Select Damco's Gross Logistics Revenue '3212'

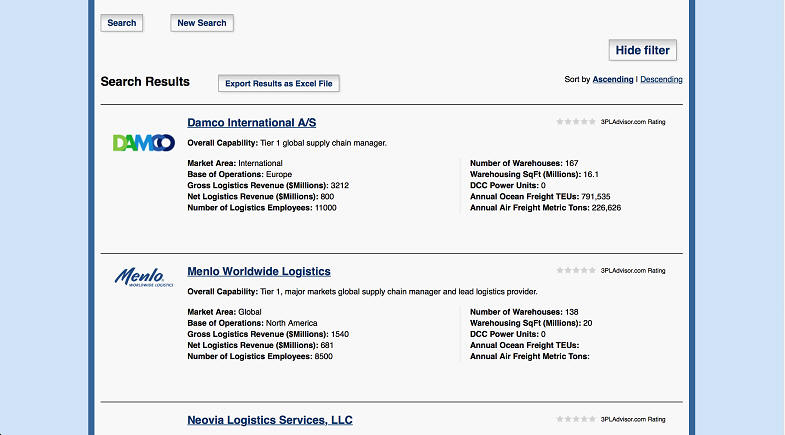tap(340, 185)
